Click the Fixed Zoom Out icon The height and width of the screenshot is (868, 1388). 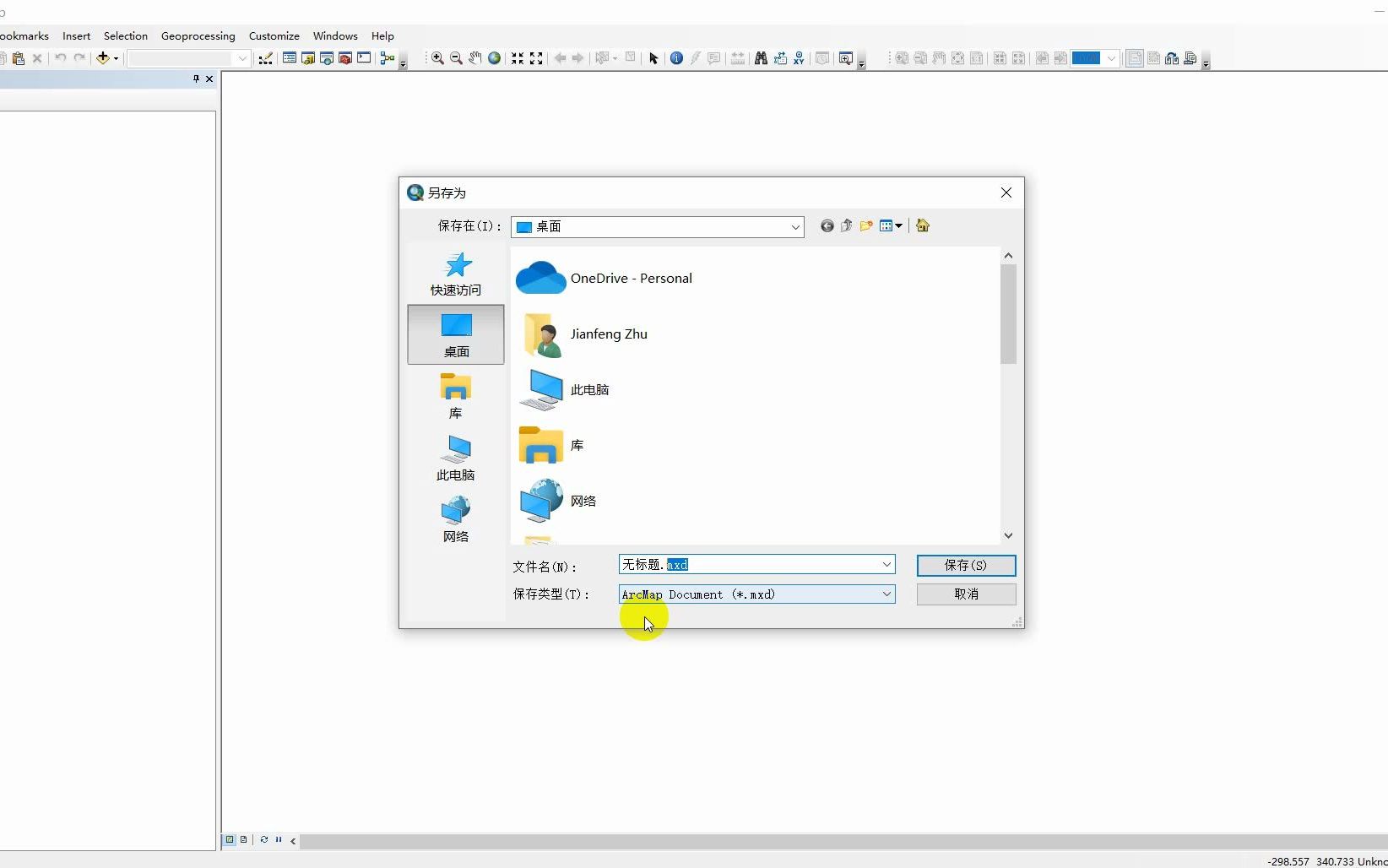[x=536, y=58]
